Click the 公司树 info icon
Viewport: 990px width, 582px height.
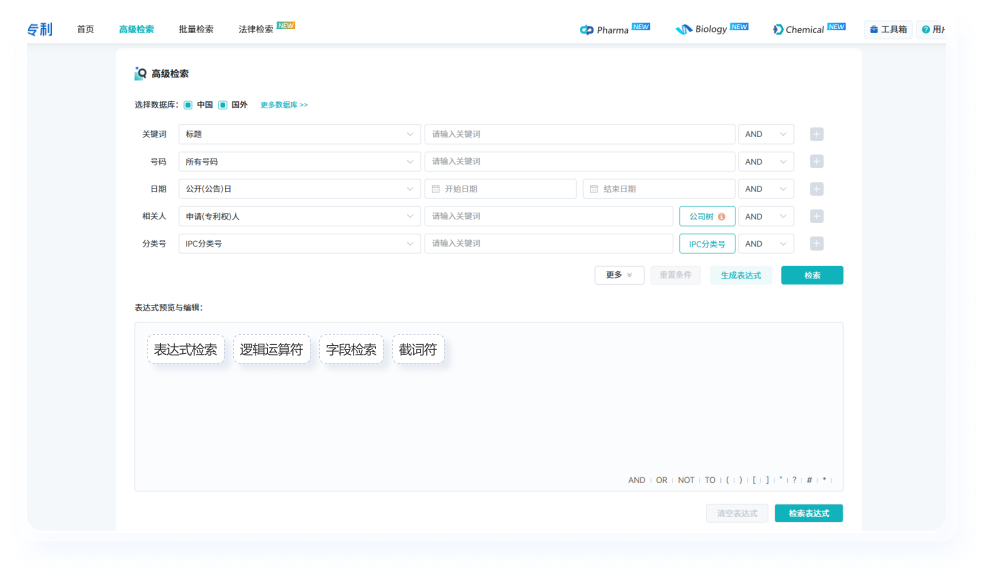click(x=722, y=217)
